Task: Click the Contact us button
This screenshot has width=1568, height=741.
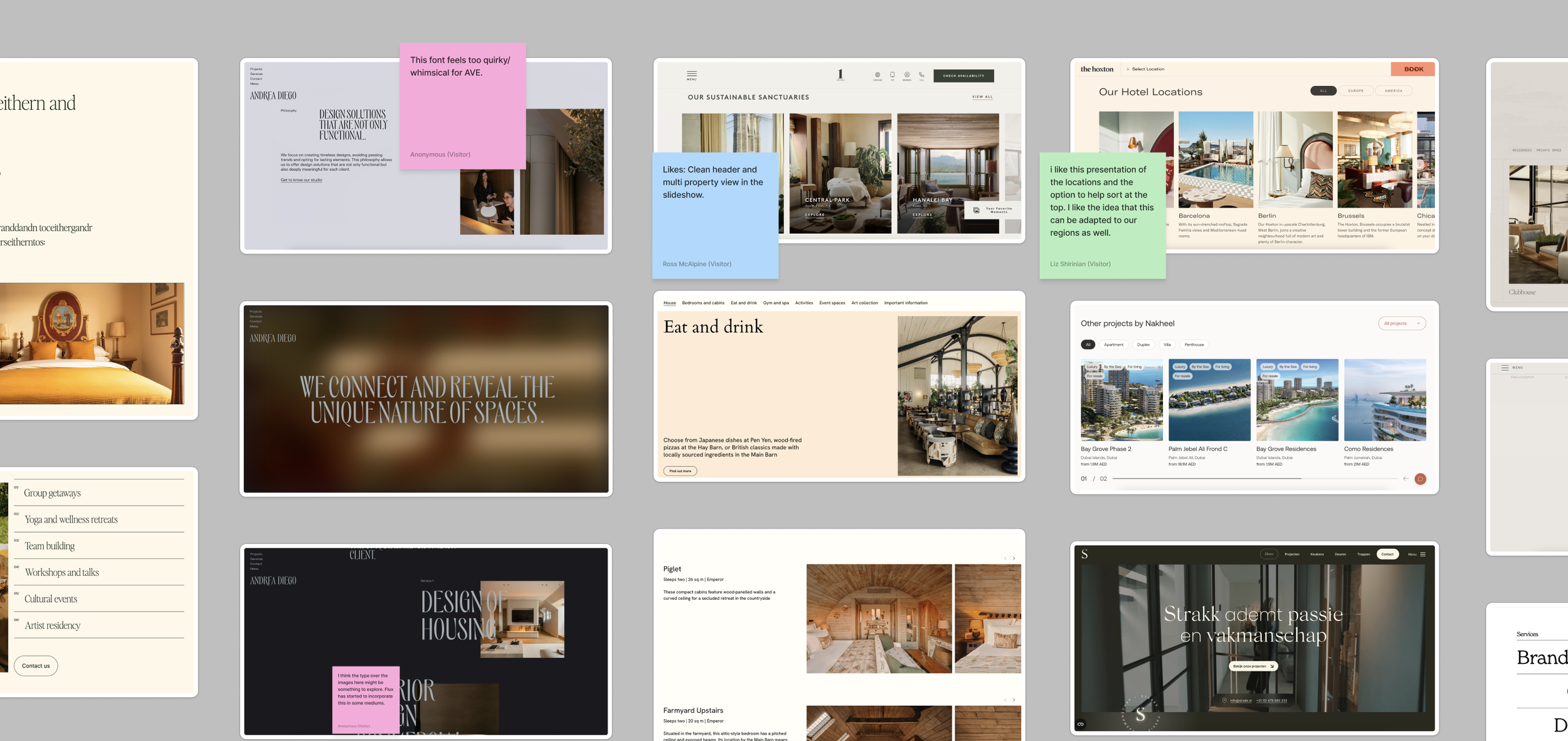Action: point(36,666)
